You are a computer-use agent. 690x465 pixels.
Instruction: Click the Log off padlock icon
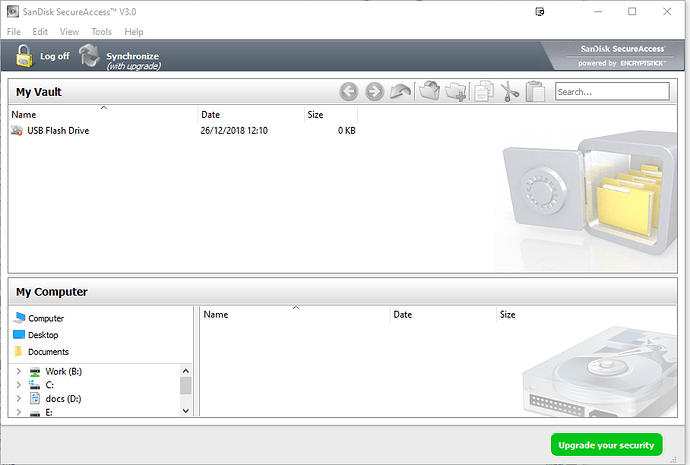(24, 56)
